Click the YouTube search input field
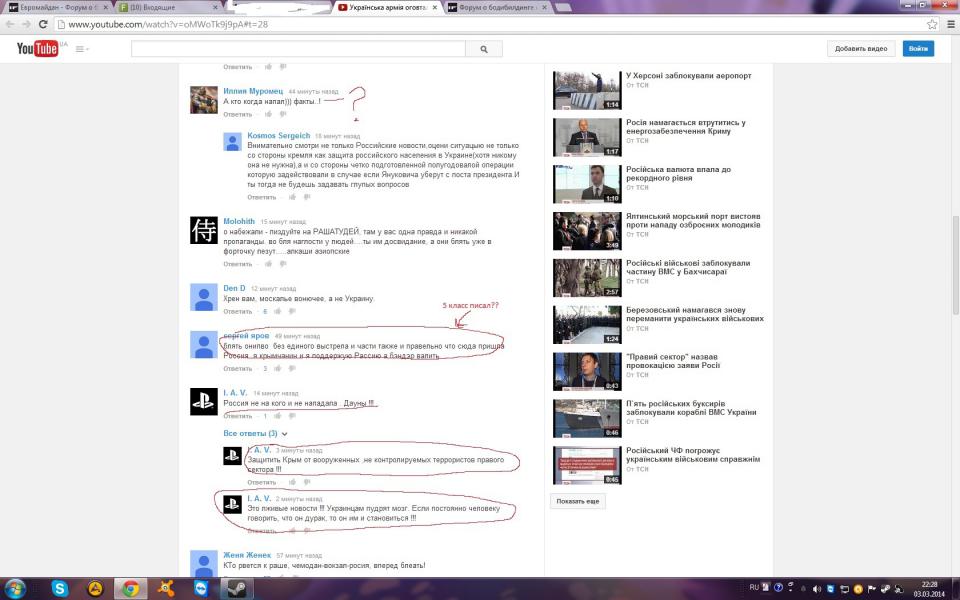The image size is (960, 600). coord(298,49)
